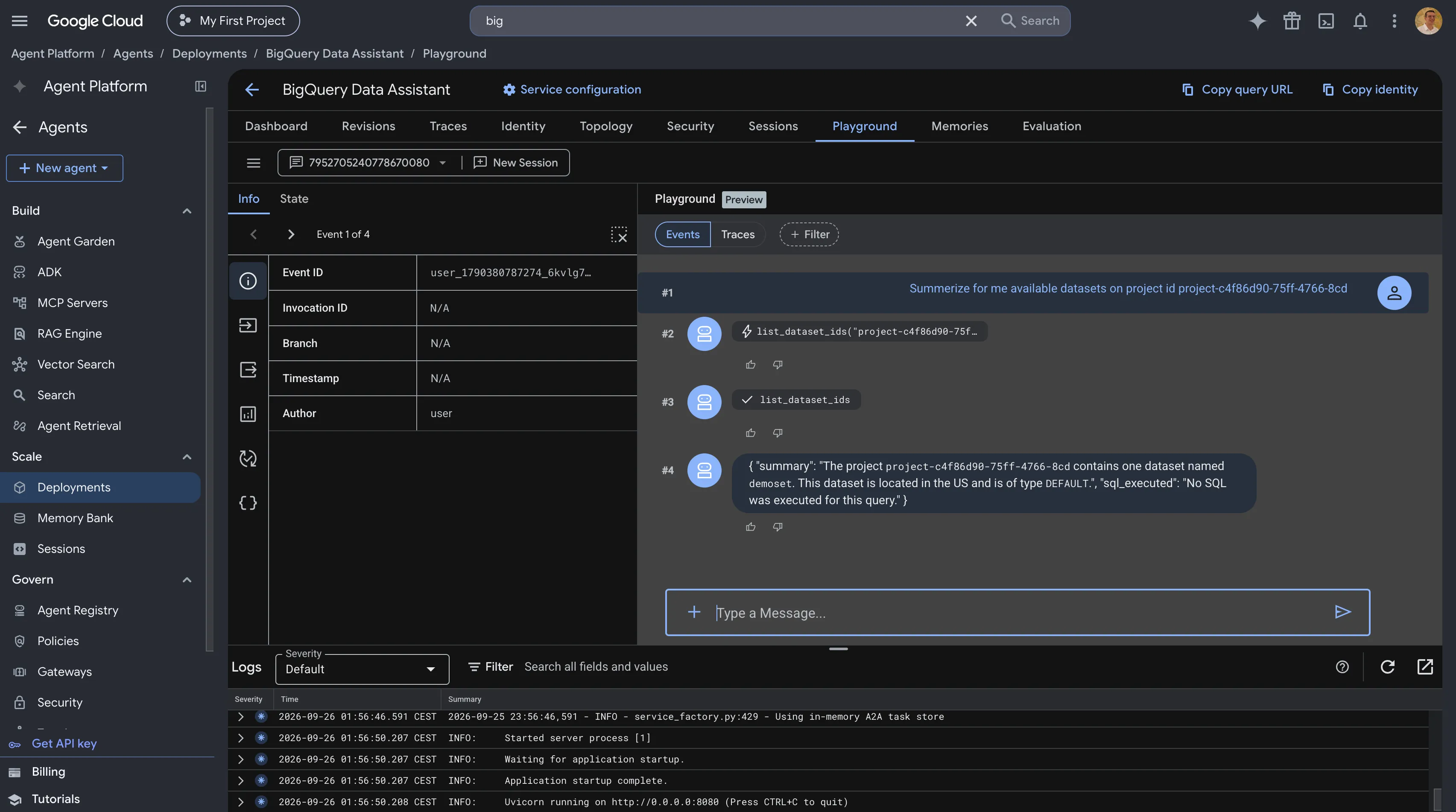The width and height of the screenshot is (1456, 812).
Task: Open the three-dot settings menu
Action: [x=1394, y=21]
